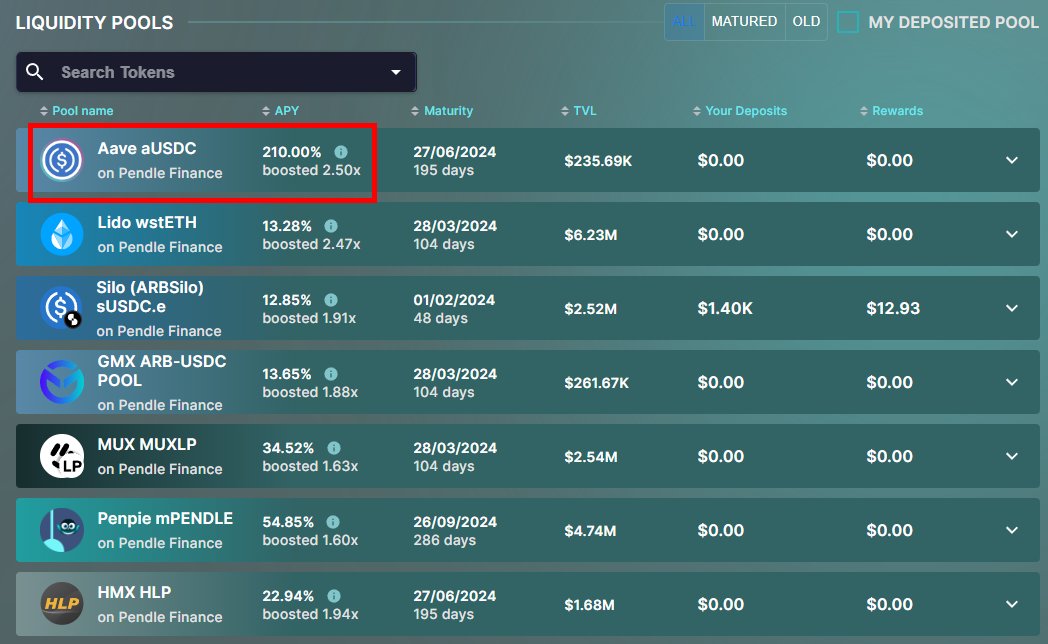1048x644 pixels.
Task: Open APY info icon for Aave aUSDC
Action: [341, 152]
